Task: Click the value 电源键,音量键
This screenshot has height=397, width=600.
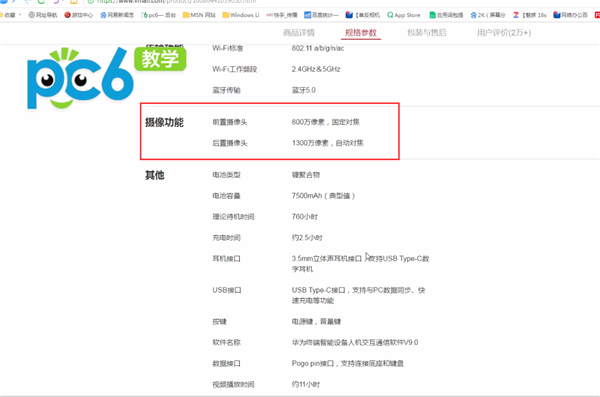Action: point(316,322)
